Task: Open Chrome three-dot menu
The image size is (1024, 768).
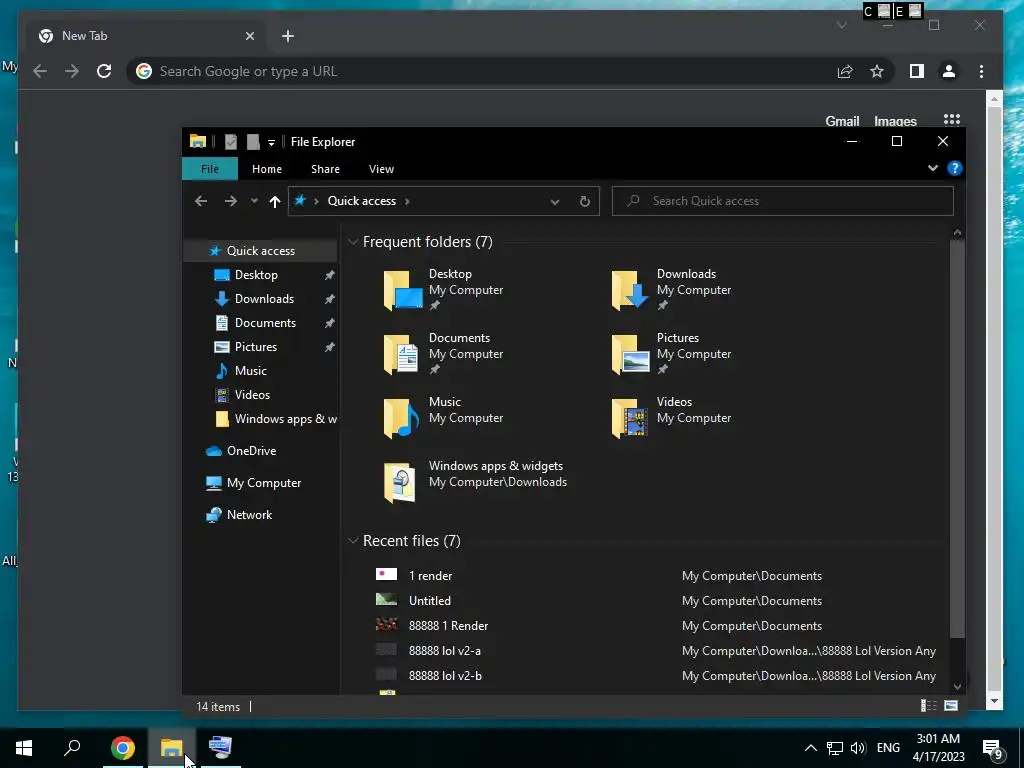Action: (x=982, y=71)
